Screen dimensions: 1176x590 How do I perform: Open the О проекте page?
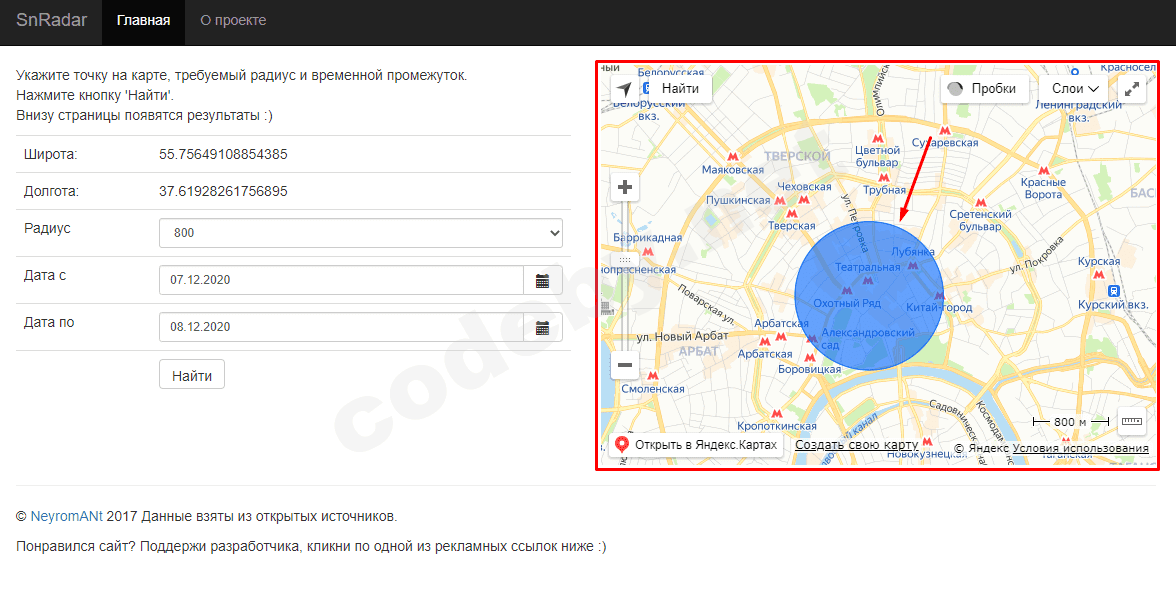pos(233,21)
